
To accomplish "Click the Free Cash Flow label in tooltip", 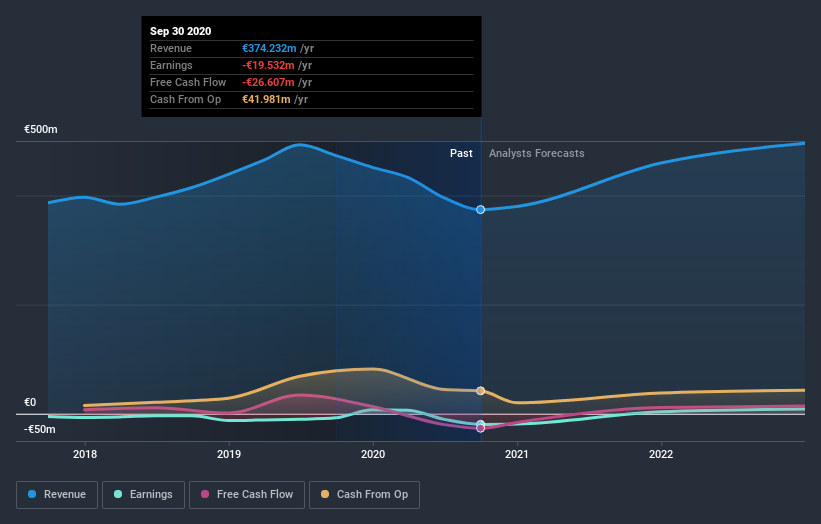I will 188,82.
